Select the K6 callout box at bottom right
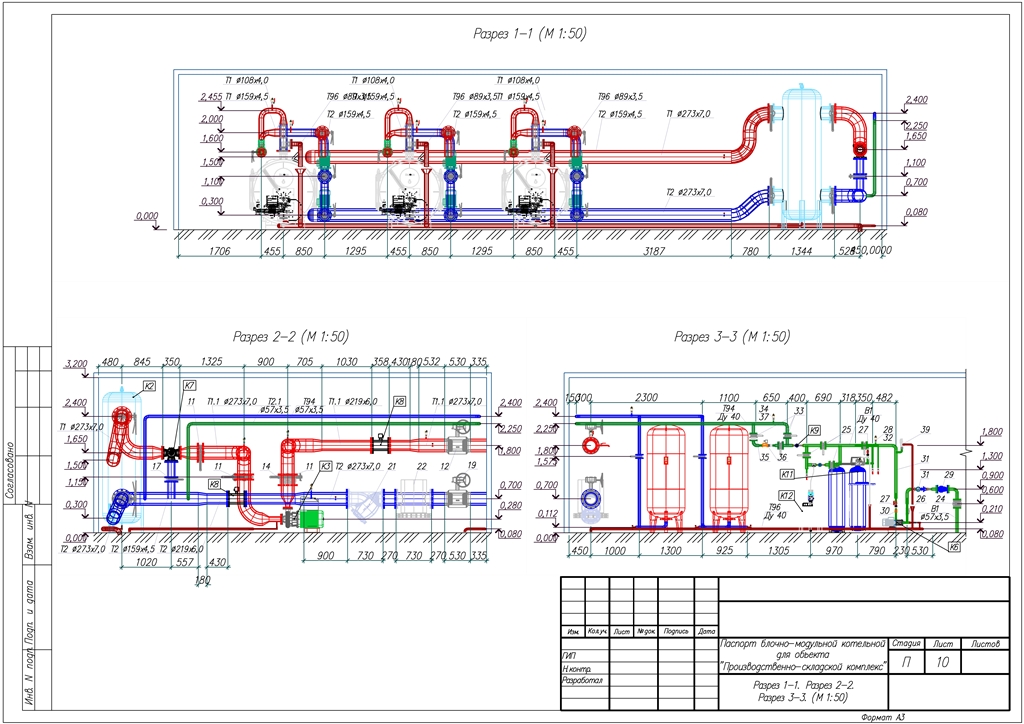This screenshot has height=724, width=1024. (x=954, y=547)
